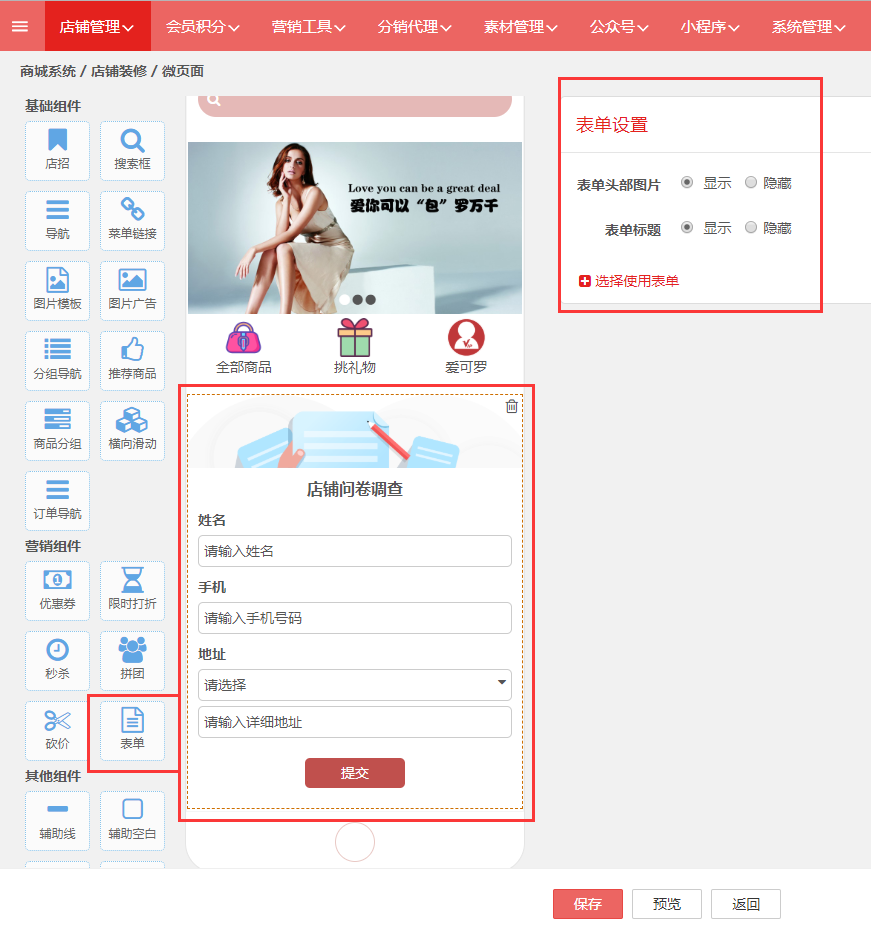The height and width of the screenshot is (932, 871).
Task: Add the 店招 shop sign component
Action: tap(57, 151)
